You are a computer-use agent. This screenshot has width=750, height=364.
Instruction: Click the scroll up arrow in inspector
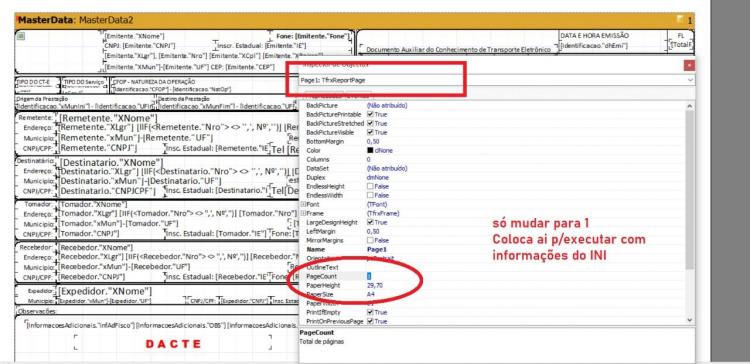click(689, 106)
